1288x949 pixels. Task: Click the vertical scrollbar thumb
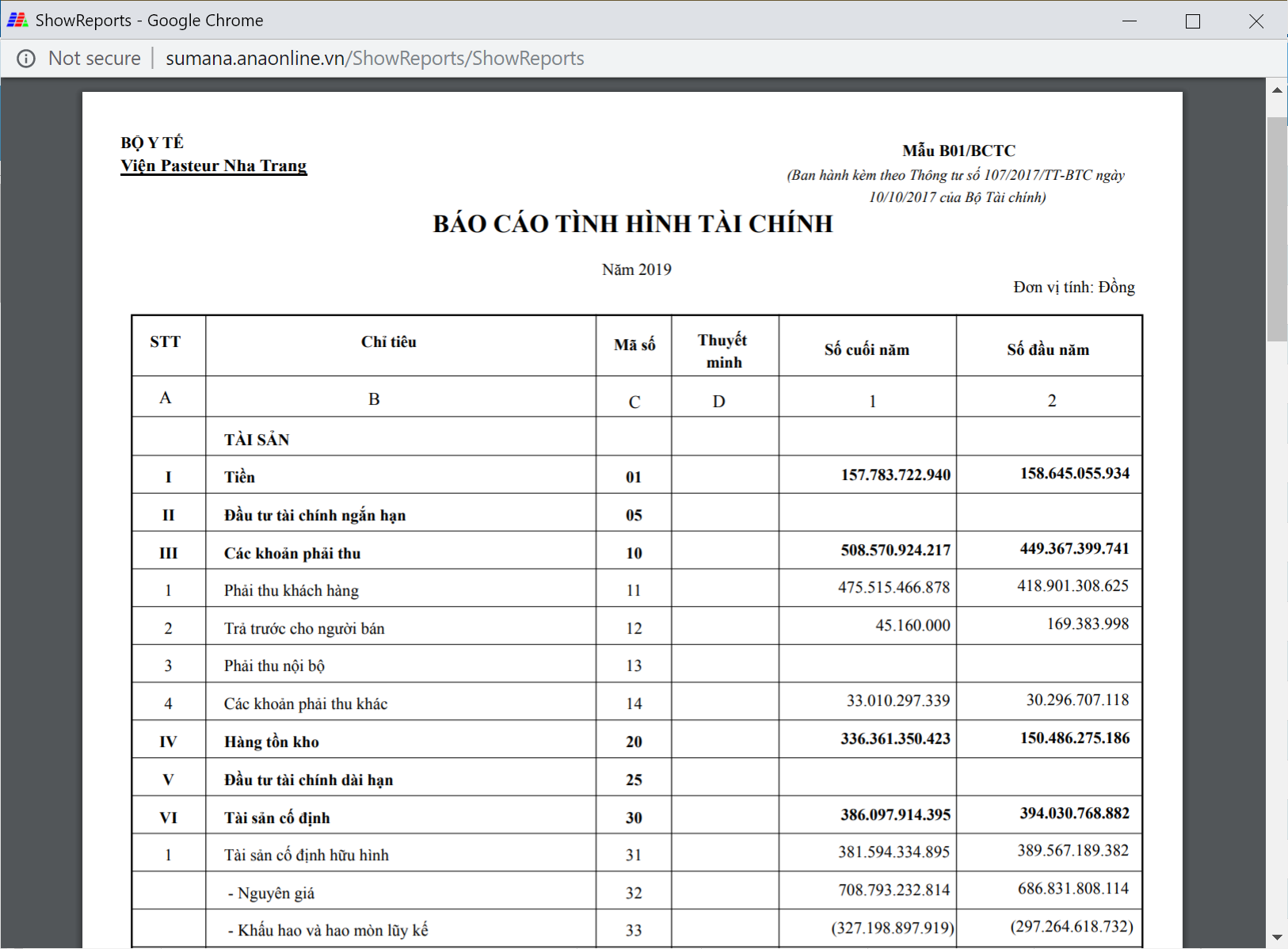pyautogui.click(x=1277, y=230)
